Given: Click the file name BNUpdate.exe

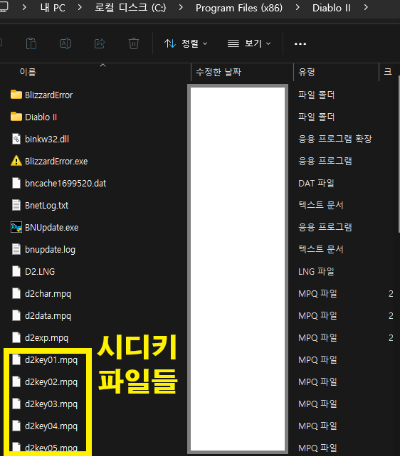Looking at the screenshot, I should [52, 228].
